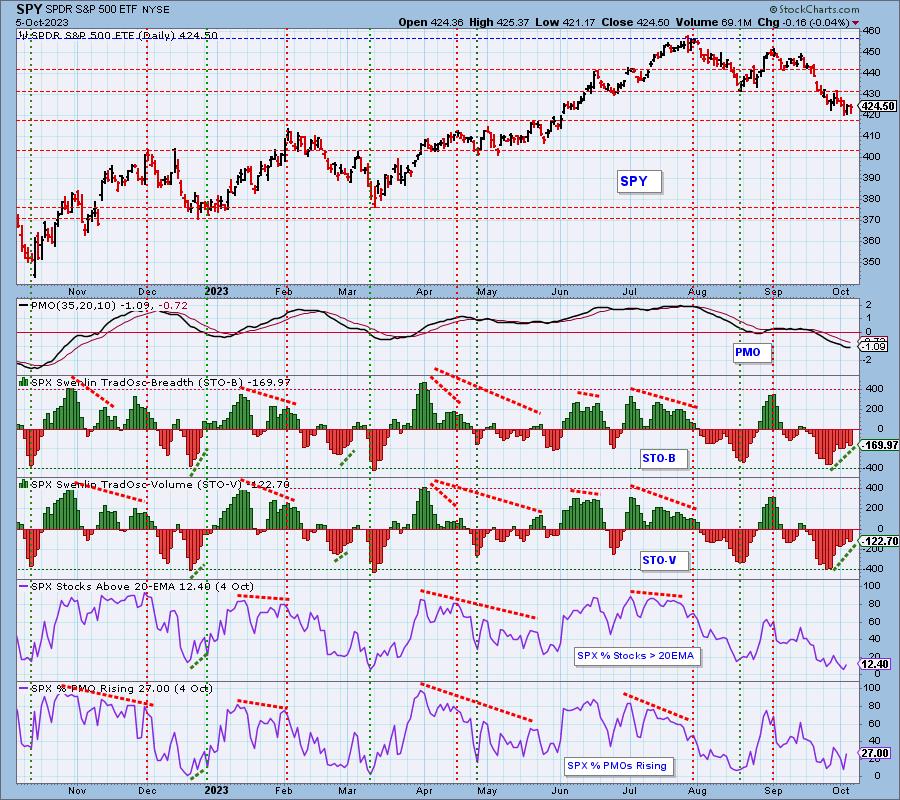Click the 460 price axis label

pos(871,30)
